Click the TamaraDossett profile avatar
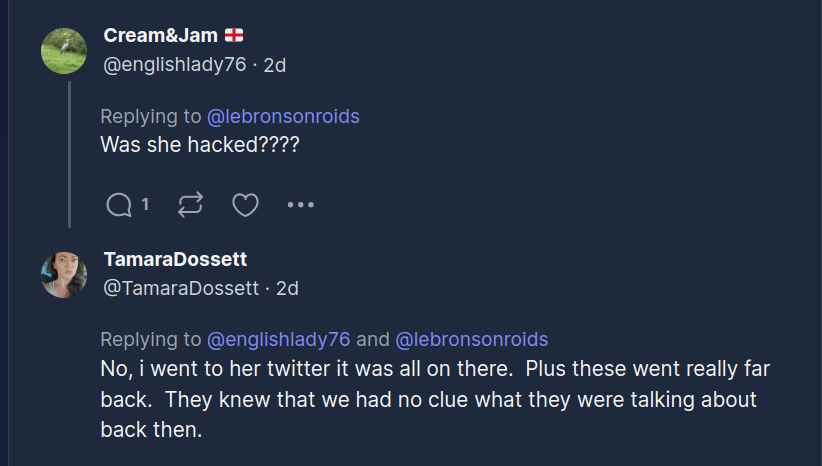The image size is (822, 466). click(64, 275)
